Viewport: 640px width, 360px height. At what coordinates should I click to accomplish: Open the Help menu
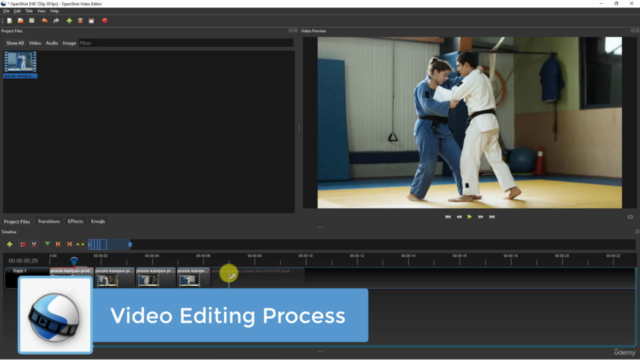click(x=54, y=11)
